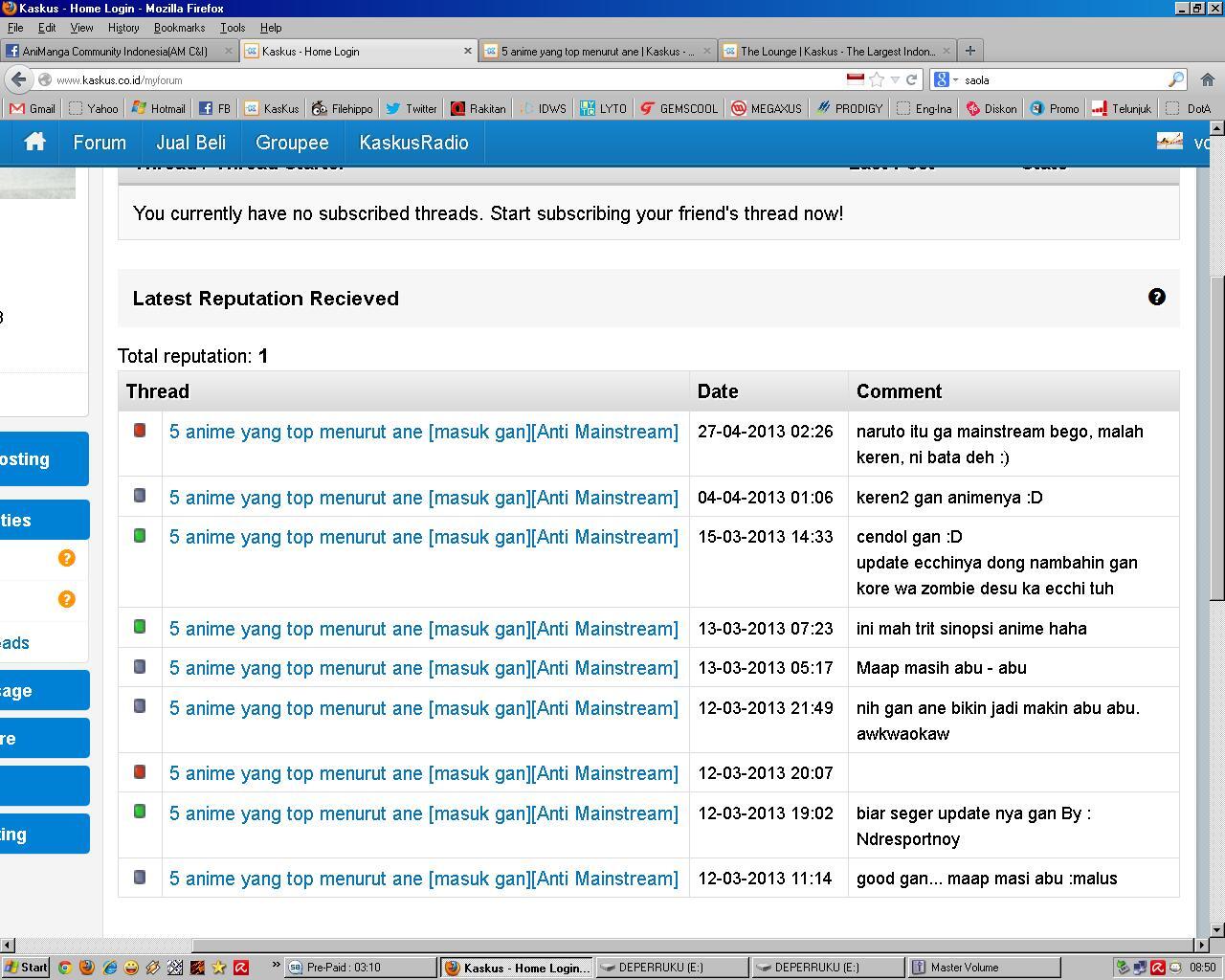Launch Chrome from quick launch bar
Screen dimensions: 1225x980
[x=64, y=968]
